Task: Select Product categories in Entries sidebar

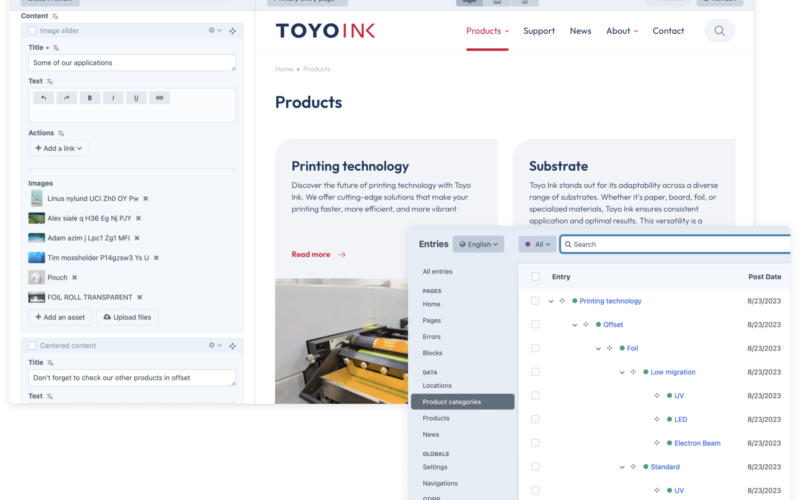Action: [462, 402]
